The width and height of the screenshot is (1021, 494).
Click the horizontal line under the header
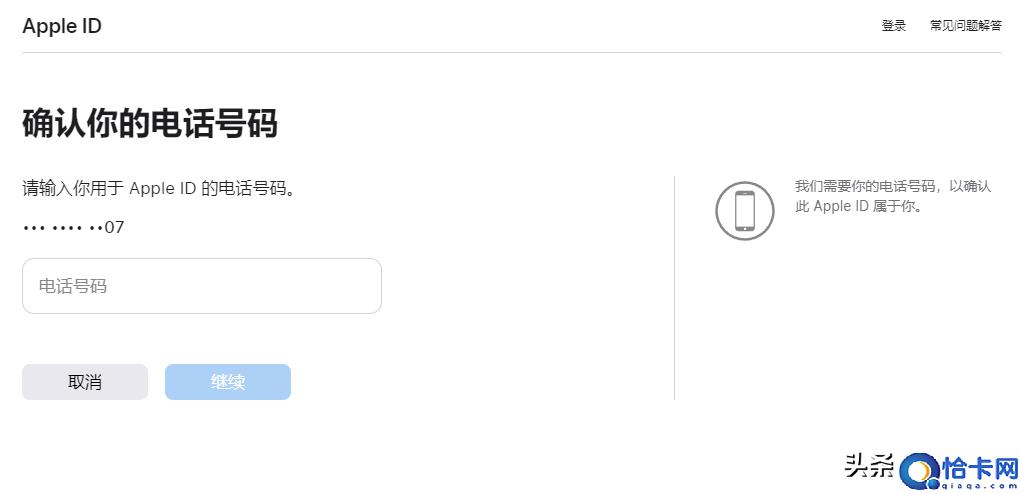512,52
